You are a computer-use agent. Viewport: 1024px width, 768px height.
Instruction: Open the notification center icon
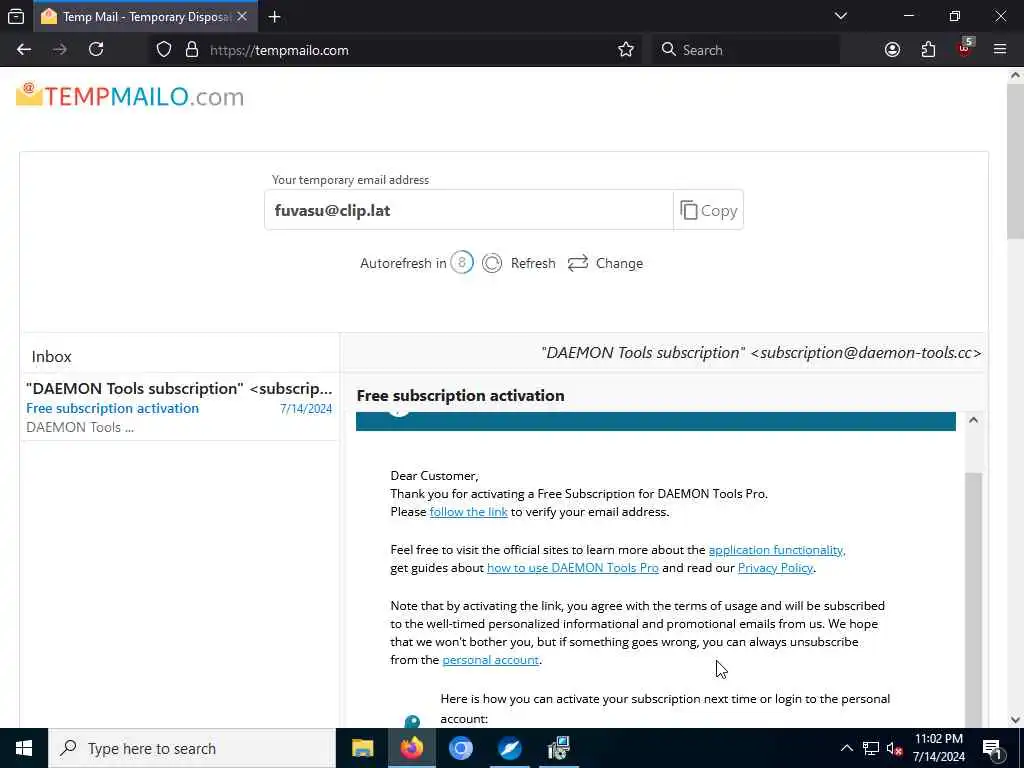992,748
